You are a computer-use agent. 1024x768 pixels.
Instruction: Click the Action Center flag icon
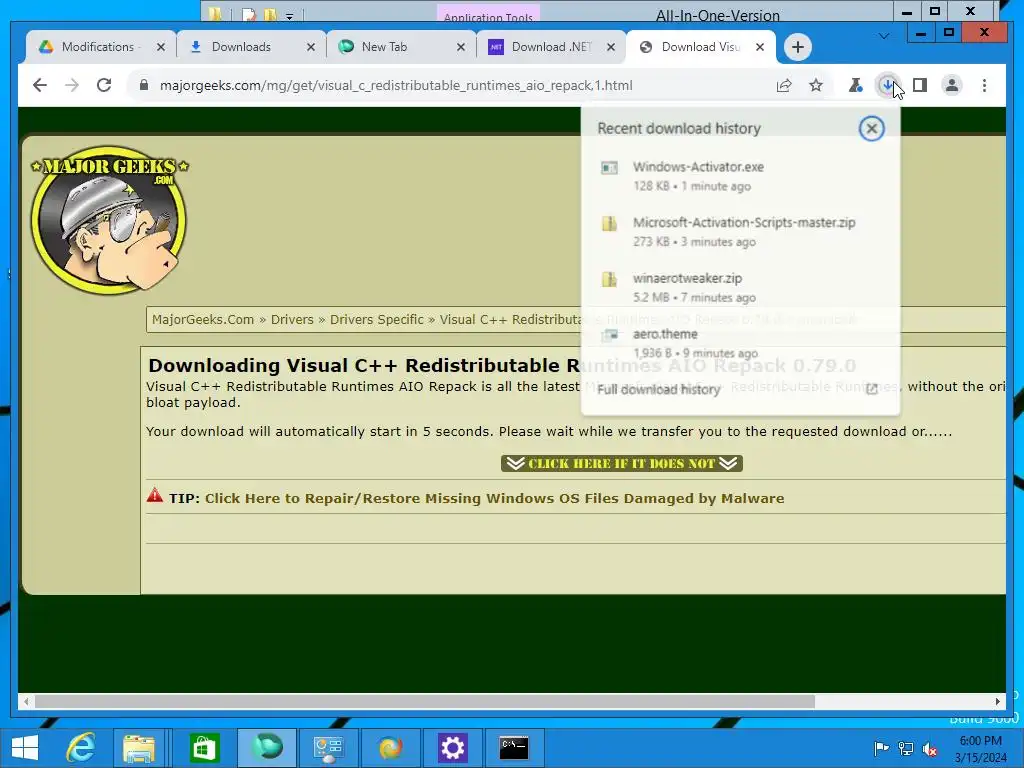point(881,748)
